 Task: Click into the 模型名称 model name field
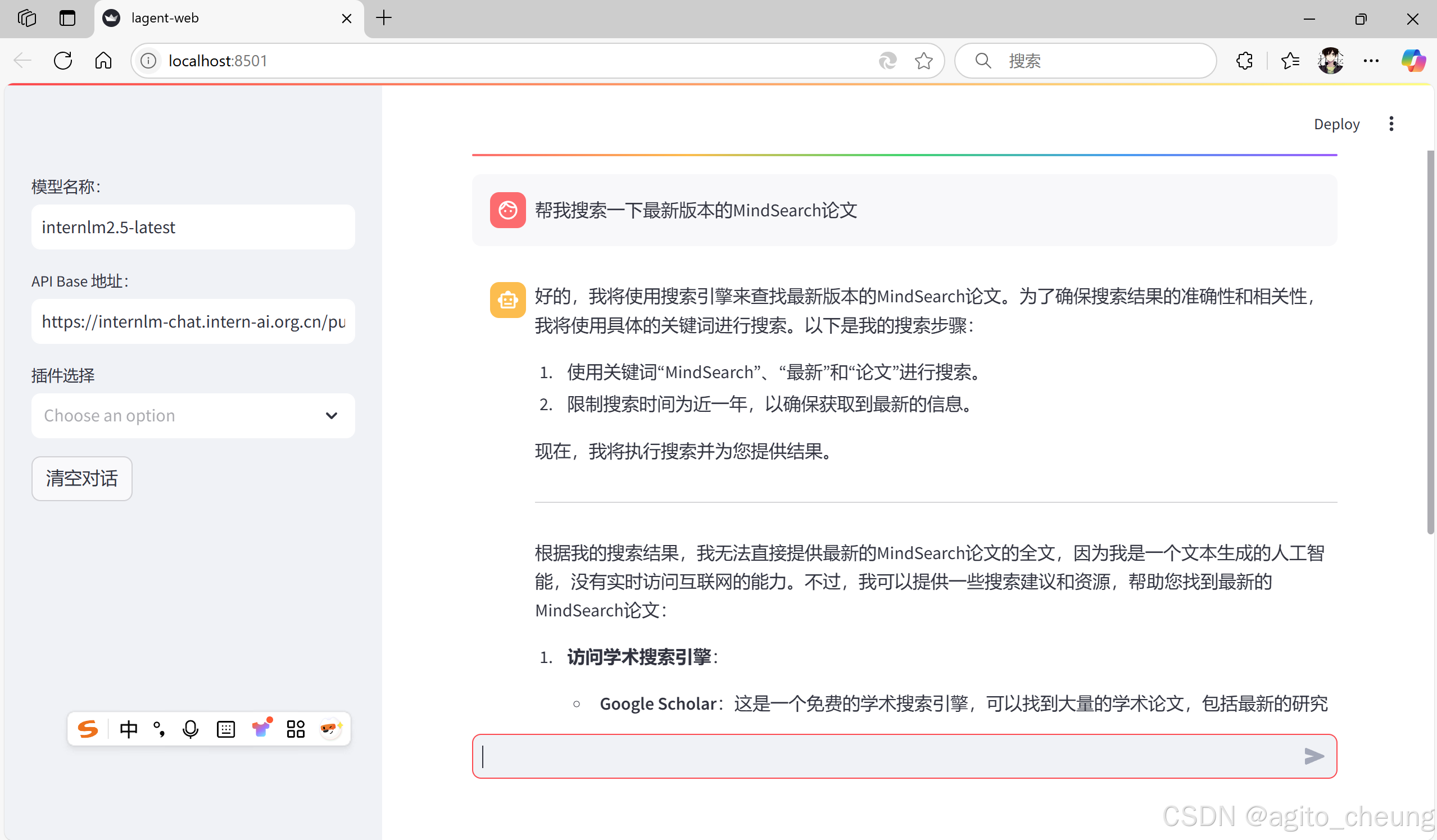coord(193,227)
